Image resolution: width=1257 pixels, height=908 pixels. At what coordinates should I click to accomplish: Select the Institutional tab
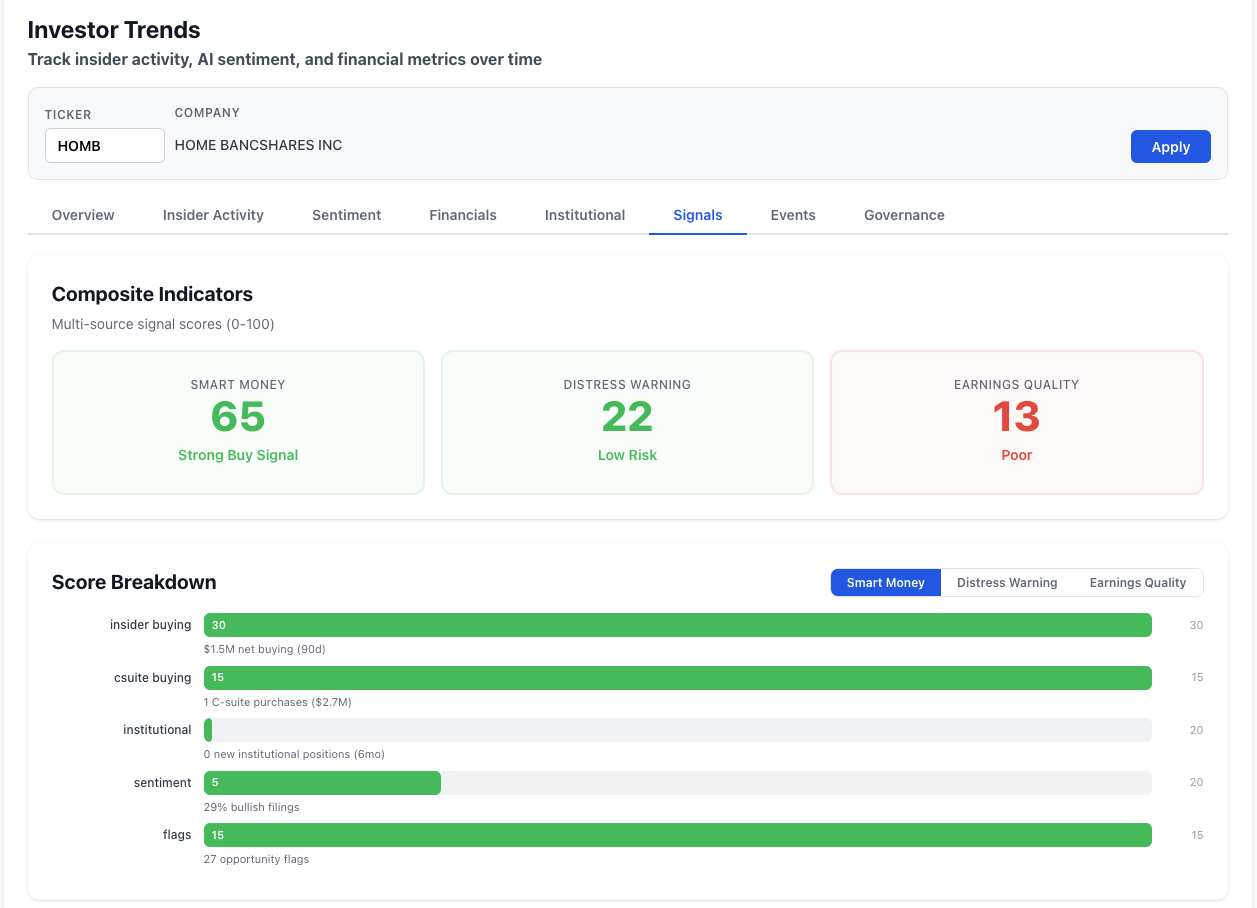[x=585, y=215]
